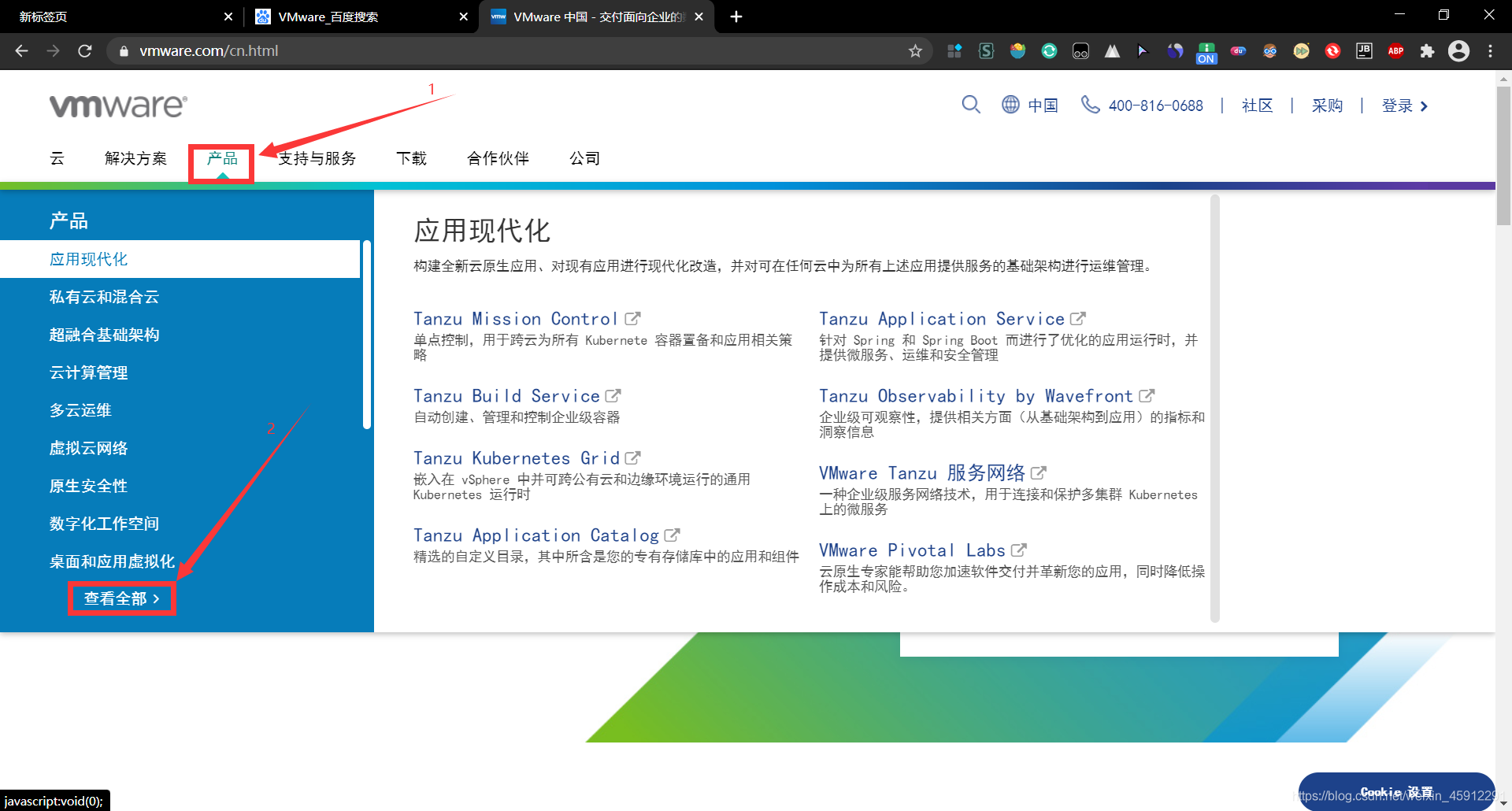Screen dimensions: 1512x811
Task: Open the 解决方案 navigation menu
Action: coord(135,158)
